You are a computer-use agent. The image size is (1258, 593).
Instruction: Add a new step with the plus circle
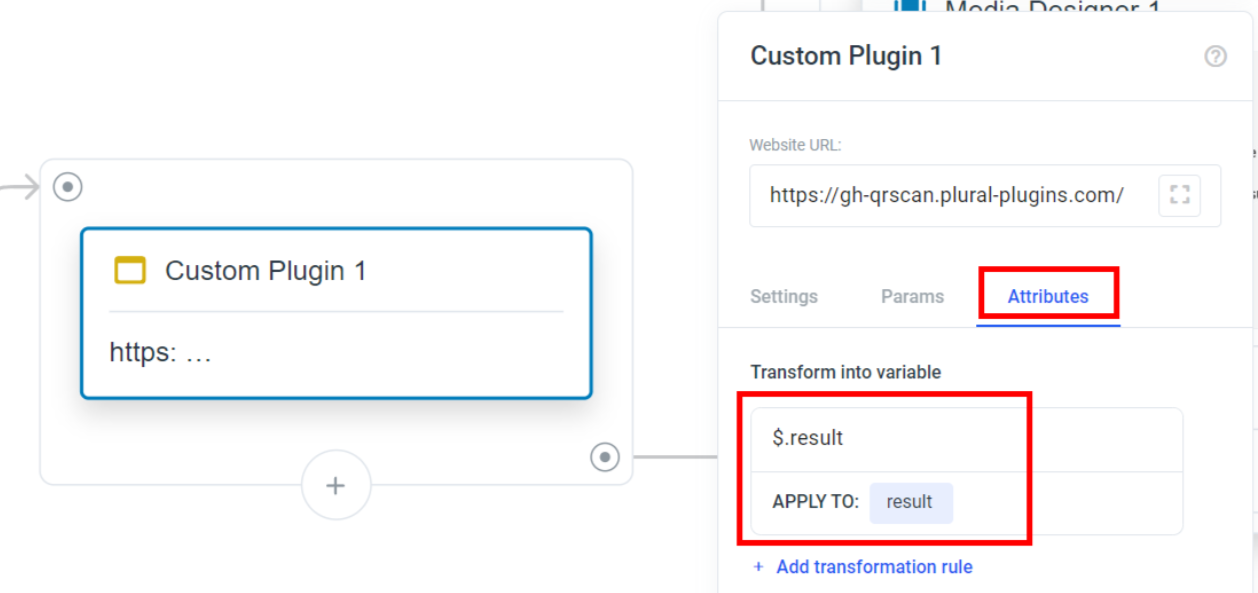[336, 485]
